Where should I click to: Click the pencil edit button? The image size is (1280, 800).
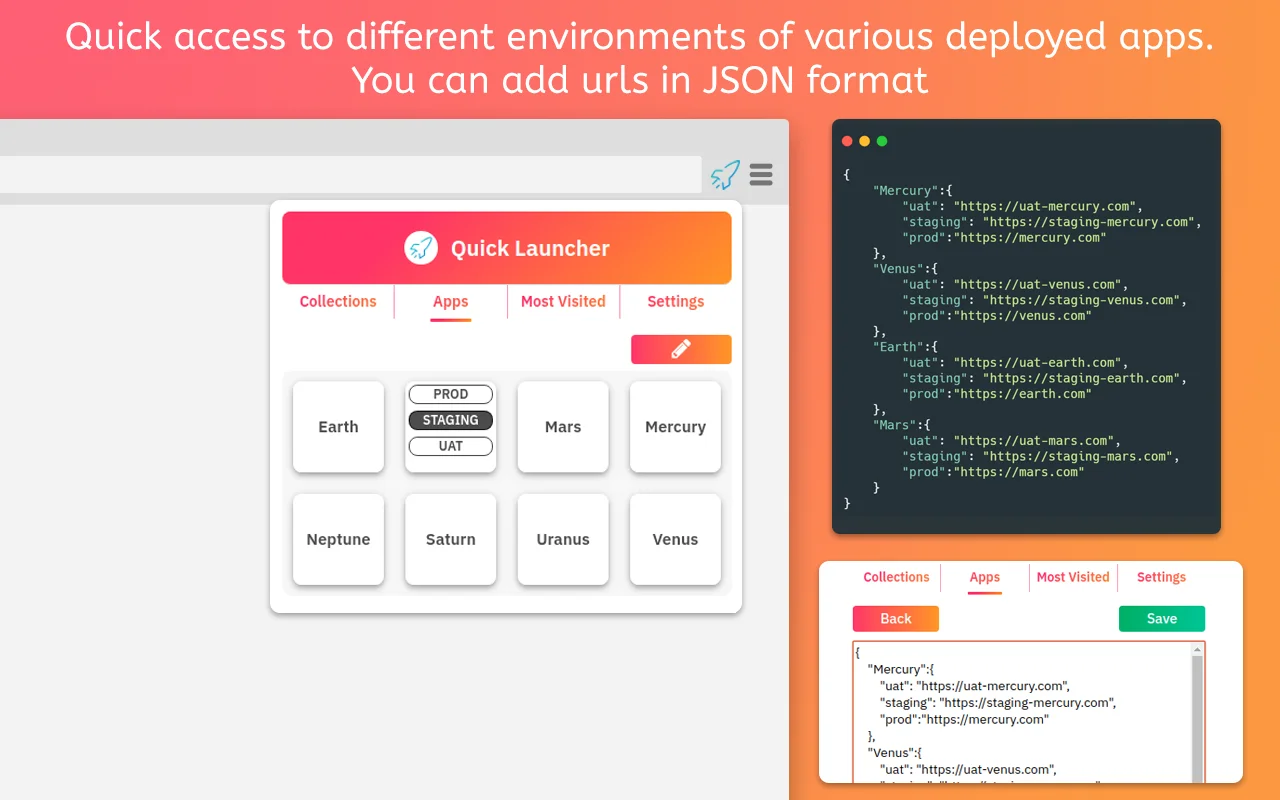tap(681, 349)
